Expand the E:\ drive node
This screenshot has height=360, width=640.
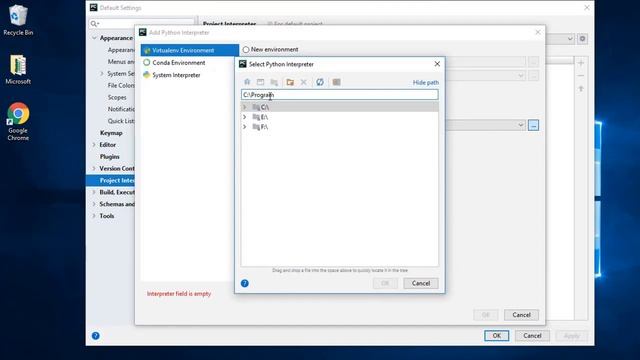coord(244,117)
